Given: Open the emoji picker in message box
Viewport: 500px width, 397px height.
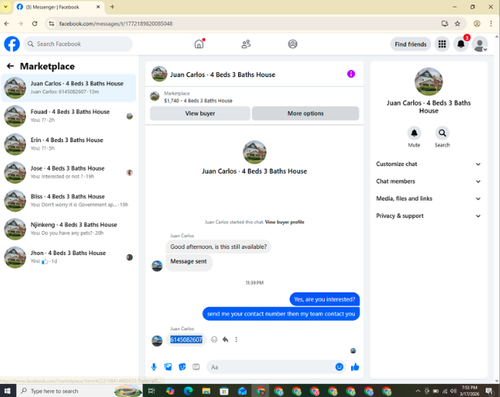Looking at the screenshot, I should [339, 367].
